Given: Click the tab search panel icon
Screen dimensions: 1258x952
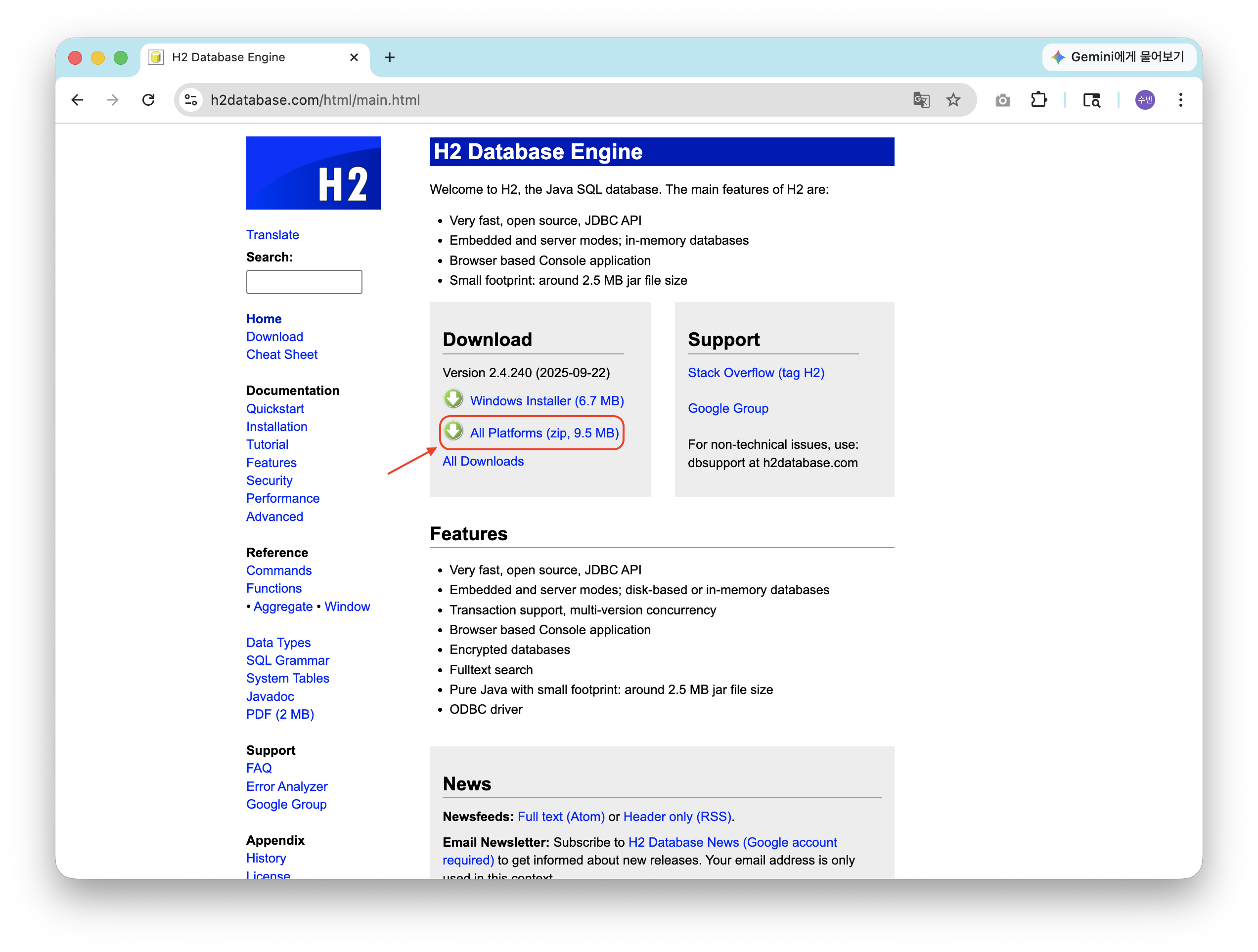Looking at the screenshot, I should (1091, 100).
